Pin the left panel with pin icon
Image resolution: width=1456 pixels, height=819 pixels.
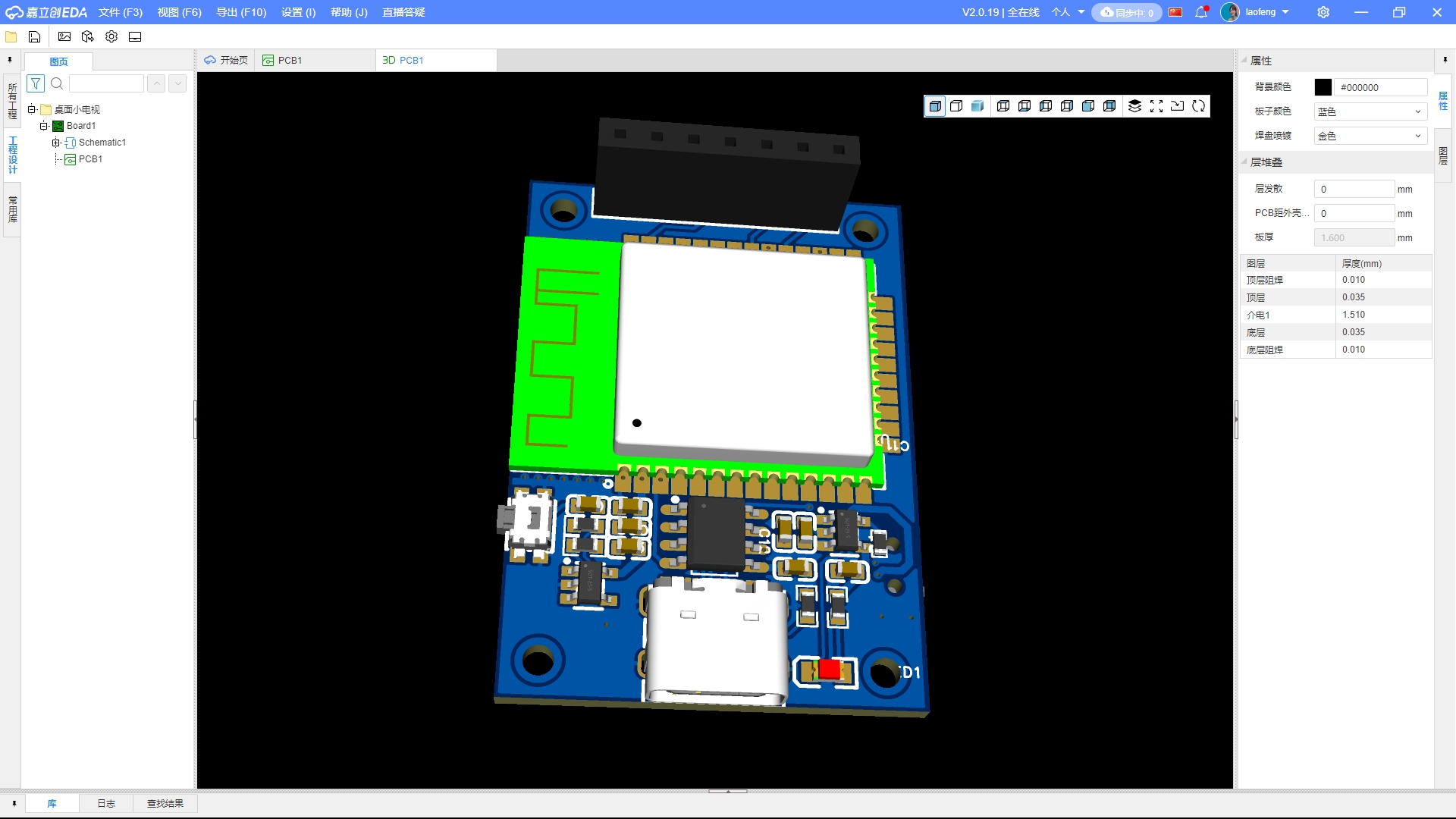(10, 60)
